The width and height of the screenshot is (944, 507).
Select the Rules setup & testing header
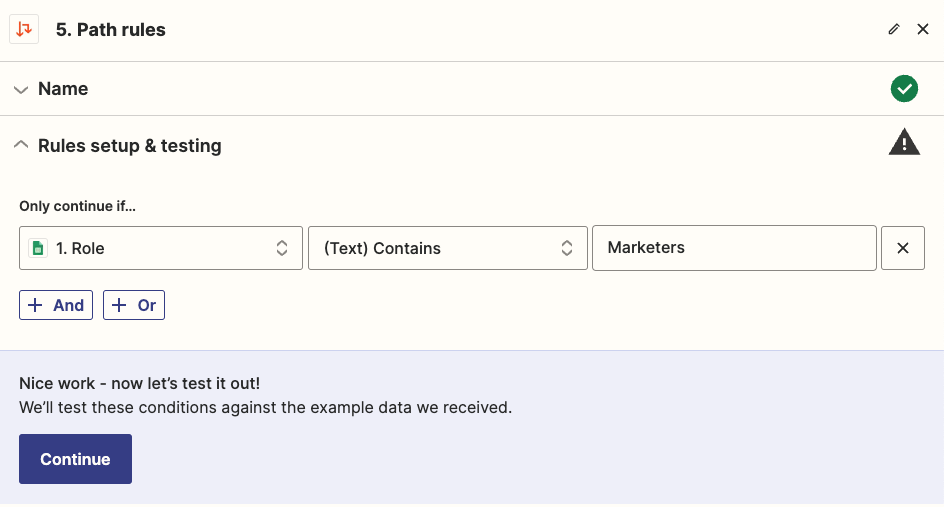[472, 145]
